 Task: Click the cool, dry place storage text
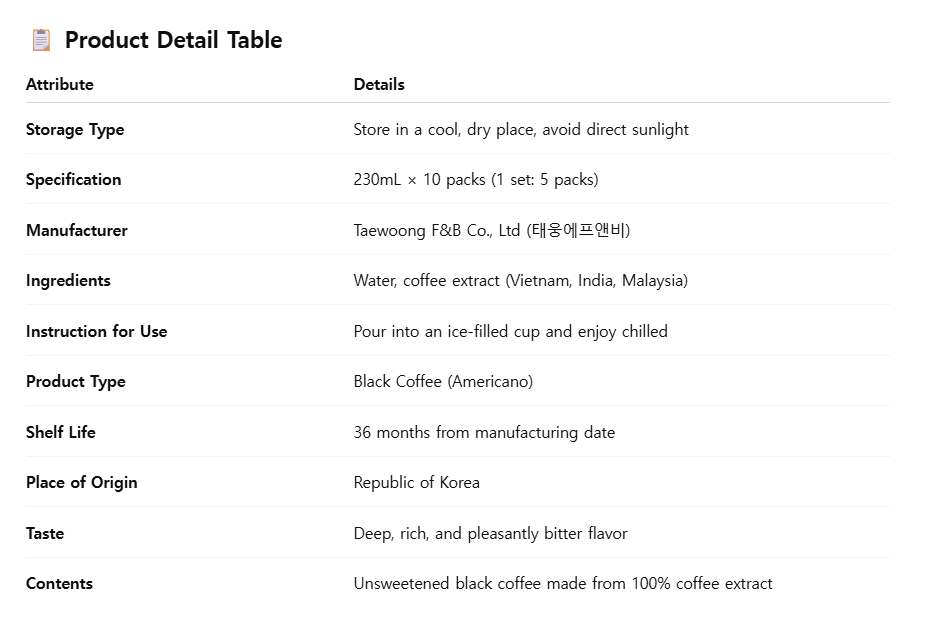pyautogui.click(x=521, y=129)
